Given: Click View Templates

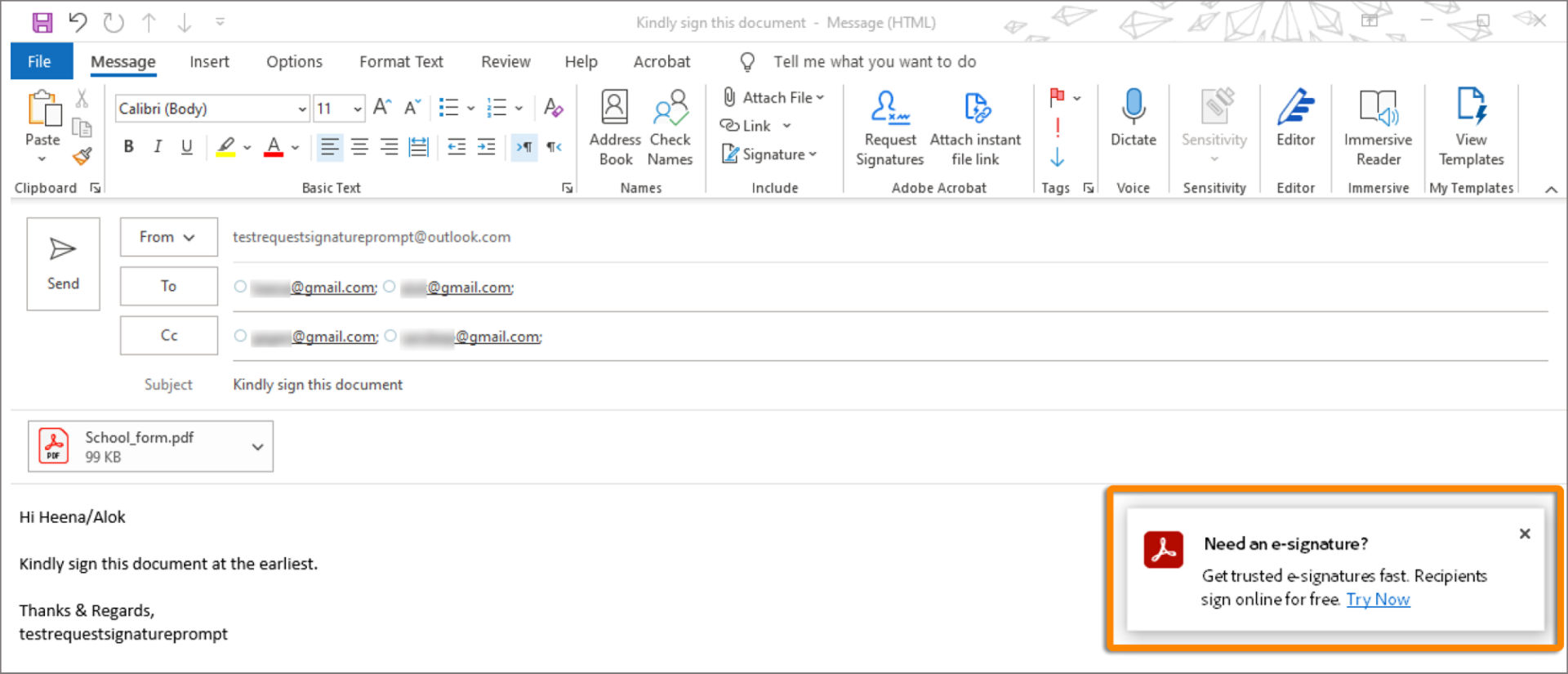Looking at the screenshot, I should (x=1471, y=127).
